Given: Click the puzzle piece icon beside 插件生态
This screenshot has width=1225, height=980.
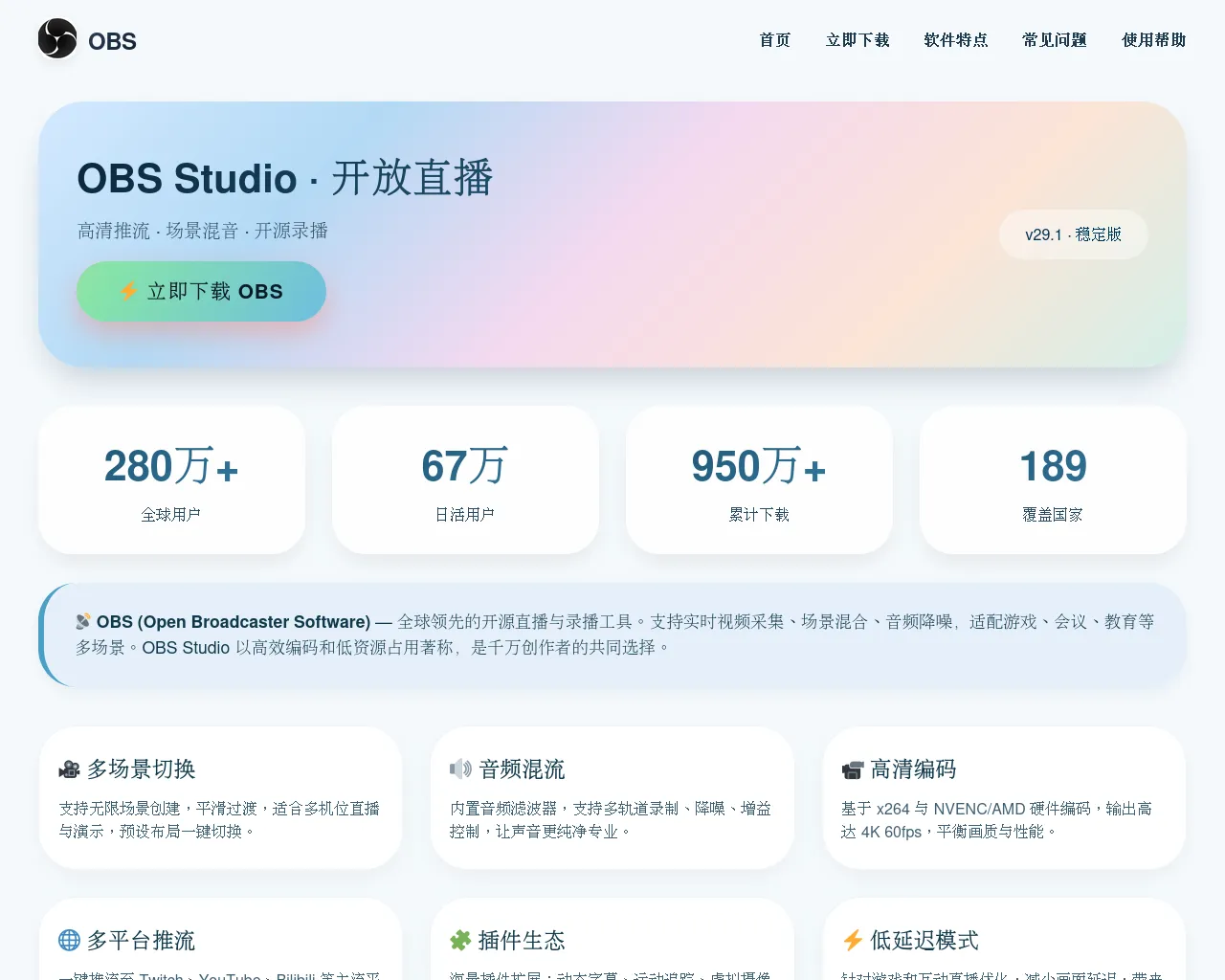Looking at the screenshot, I should 460,941.
